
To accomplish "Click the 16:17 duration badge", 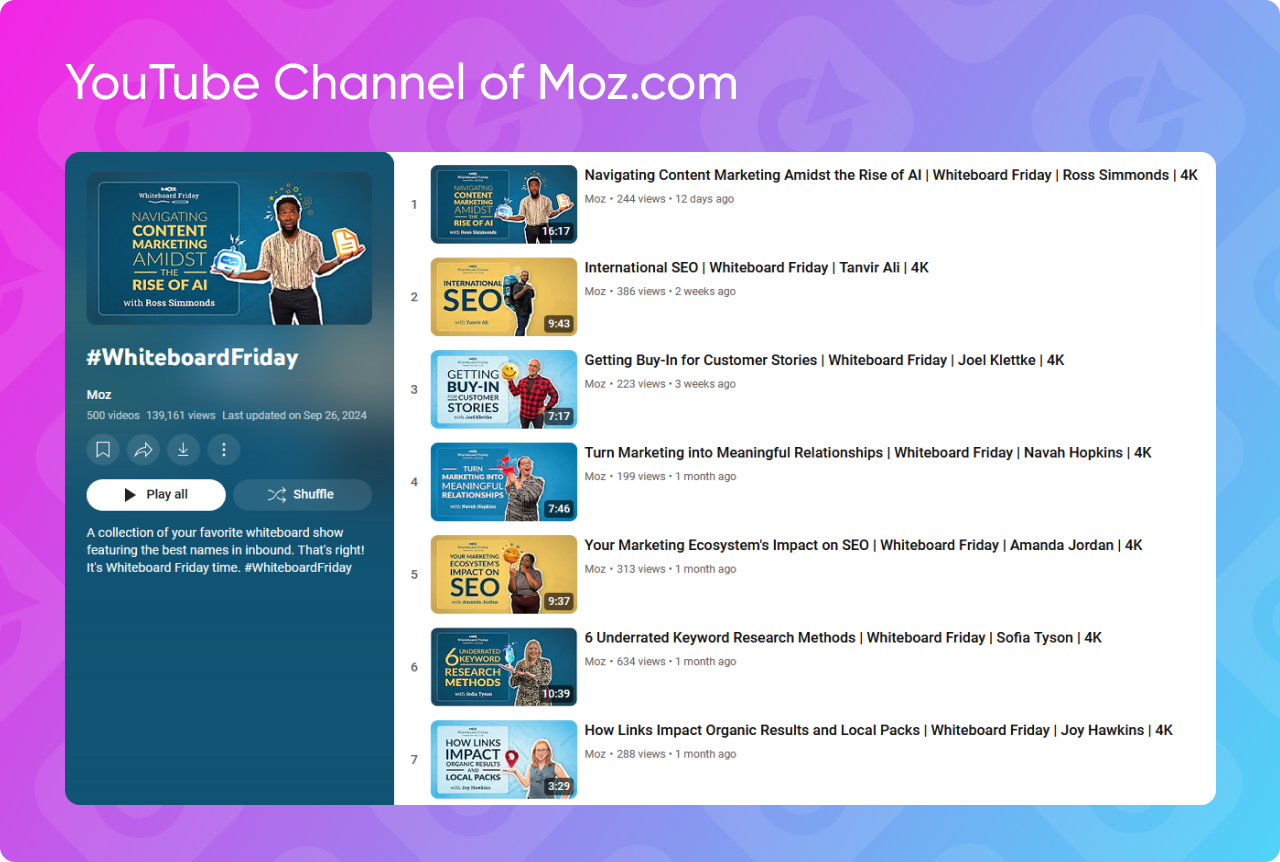I will [555, 231].
